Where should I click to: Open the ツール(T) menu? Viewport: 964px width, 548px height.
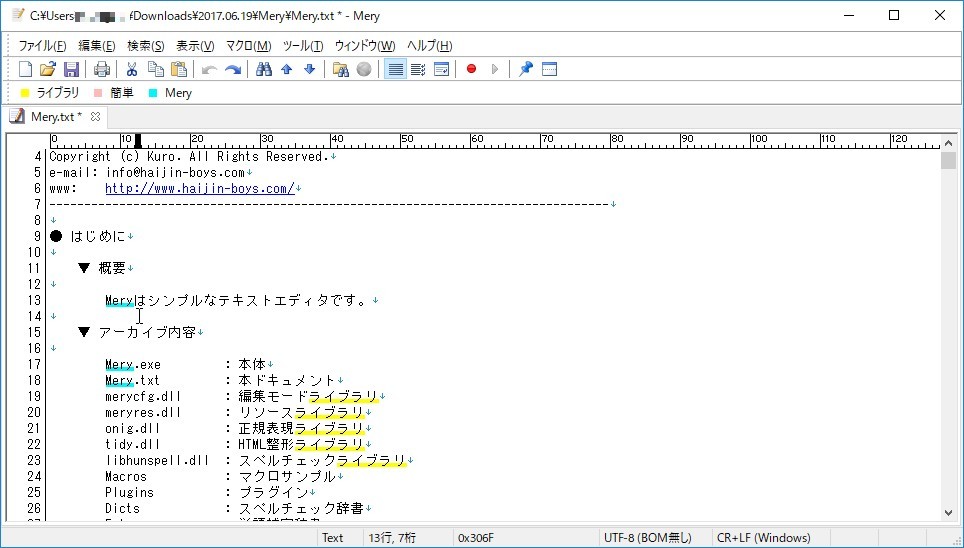tap(303, 46)
